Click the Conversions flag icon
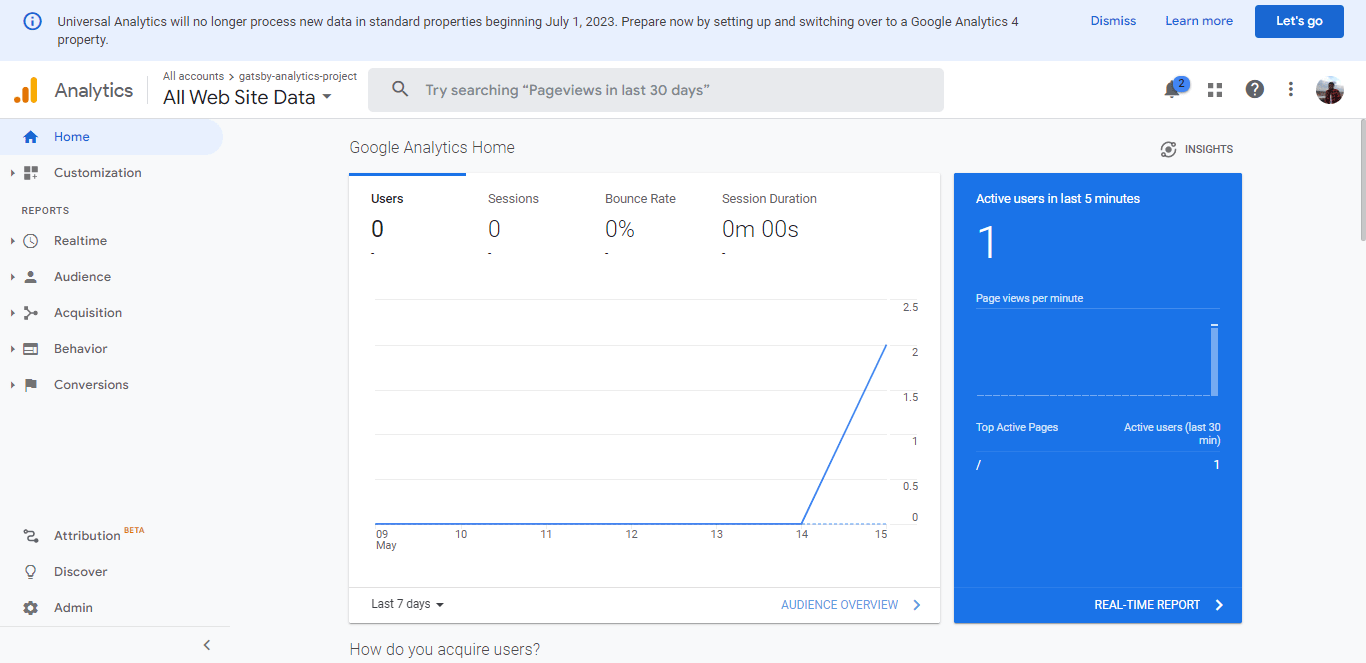 coord(31,385)
